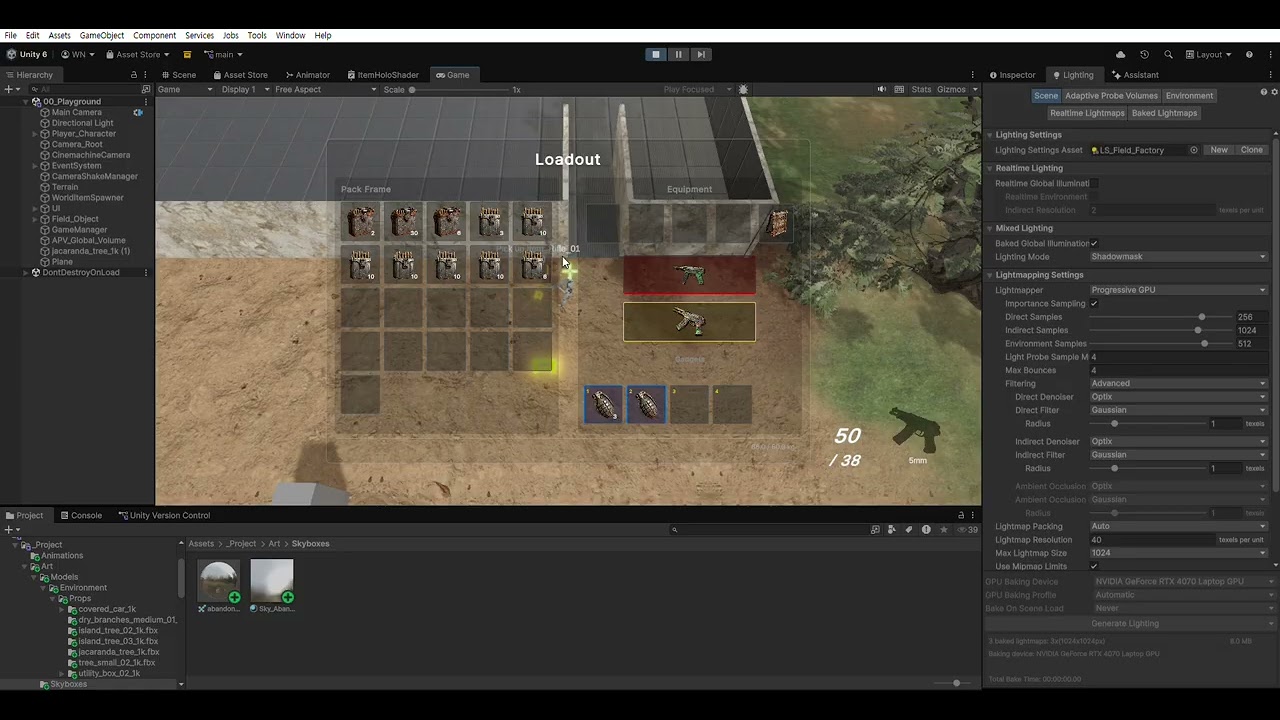Click New lighting settings button
This screenshot has width=1280, height=720.
click(x=1219, y=150)
